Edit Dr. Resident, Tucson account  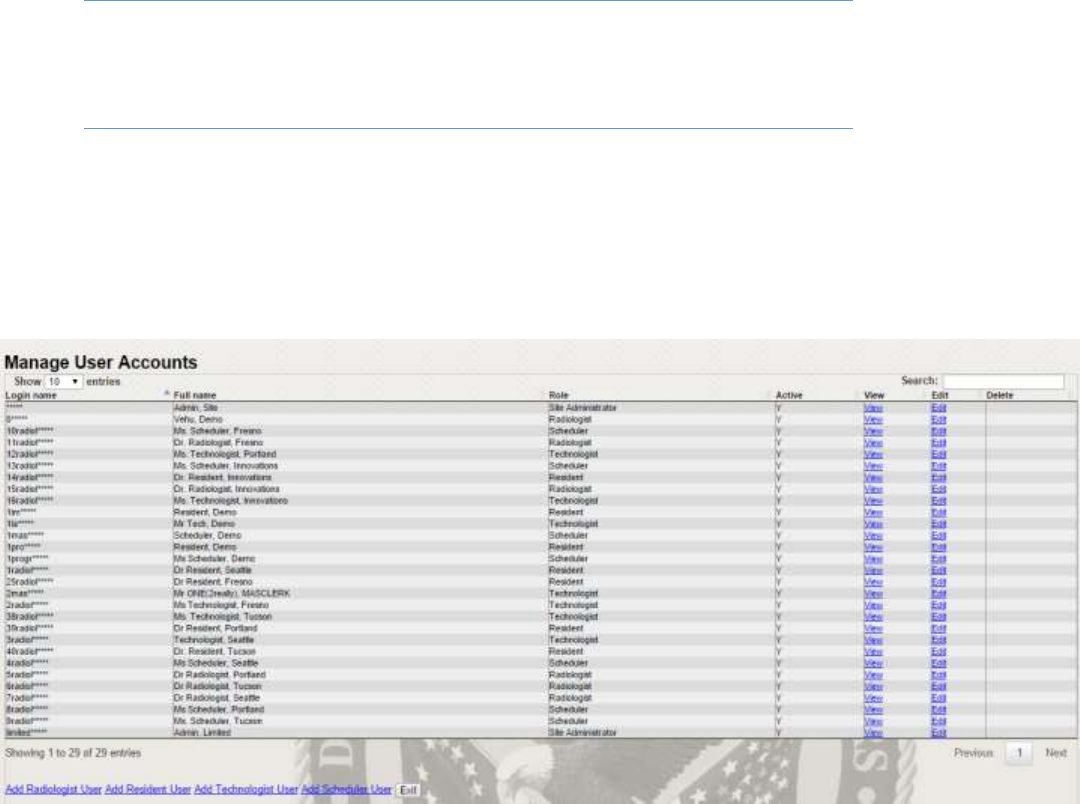tap(939, 652)
